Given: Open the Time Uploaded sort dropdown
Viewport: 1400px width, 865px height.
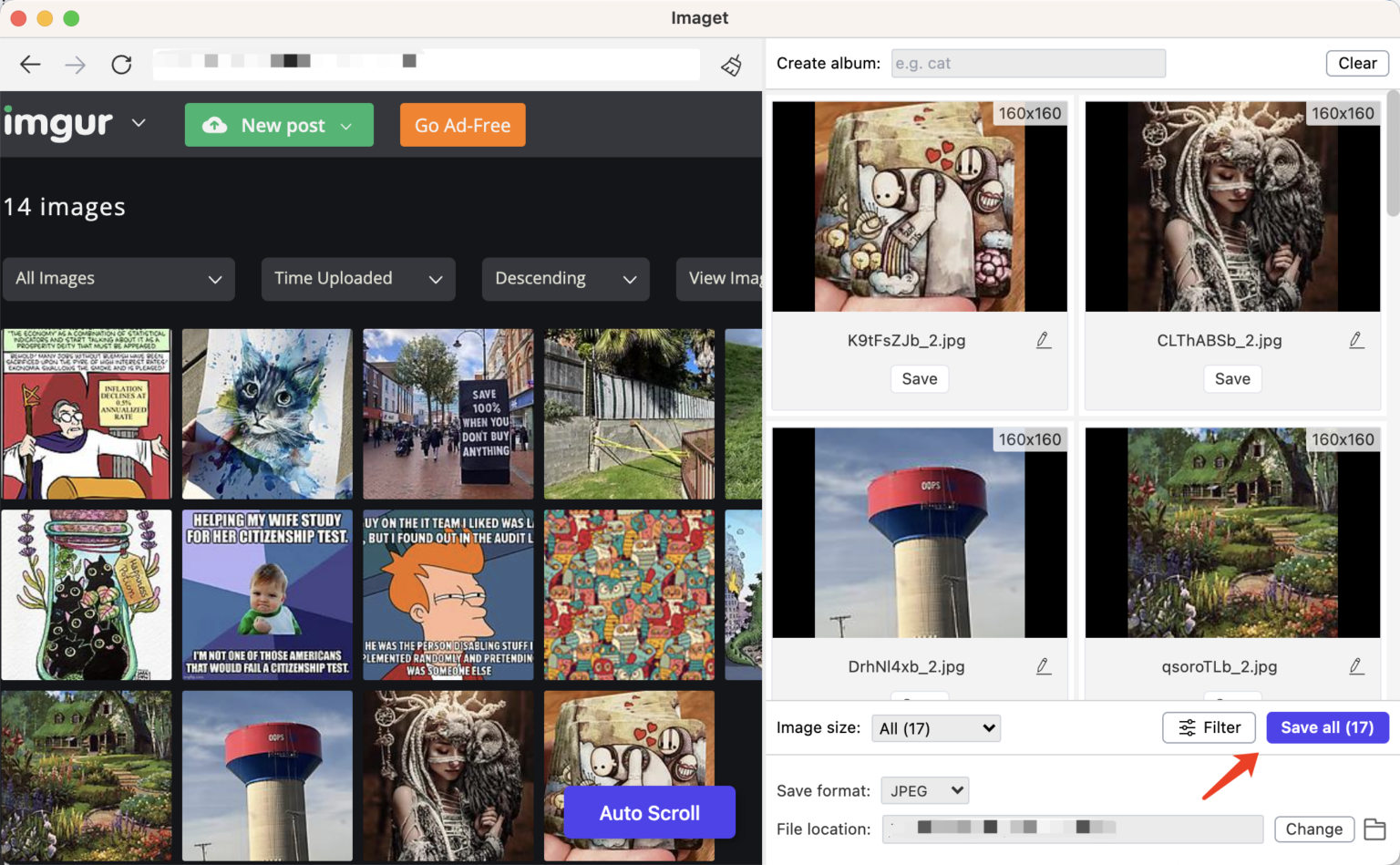Looking at the screenshot, I should (357, 279).
